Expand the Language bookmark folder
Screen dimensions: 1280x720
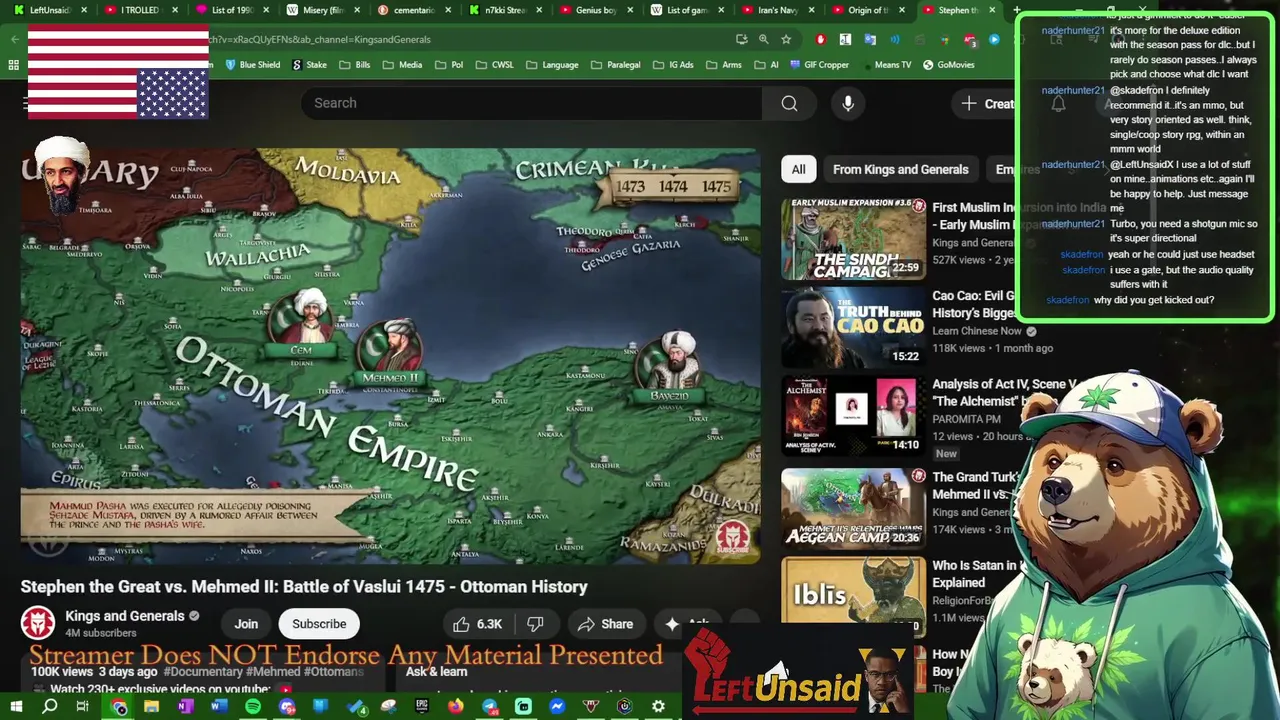click(551, 65)
